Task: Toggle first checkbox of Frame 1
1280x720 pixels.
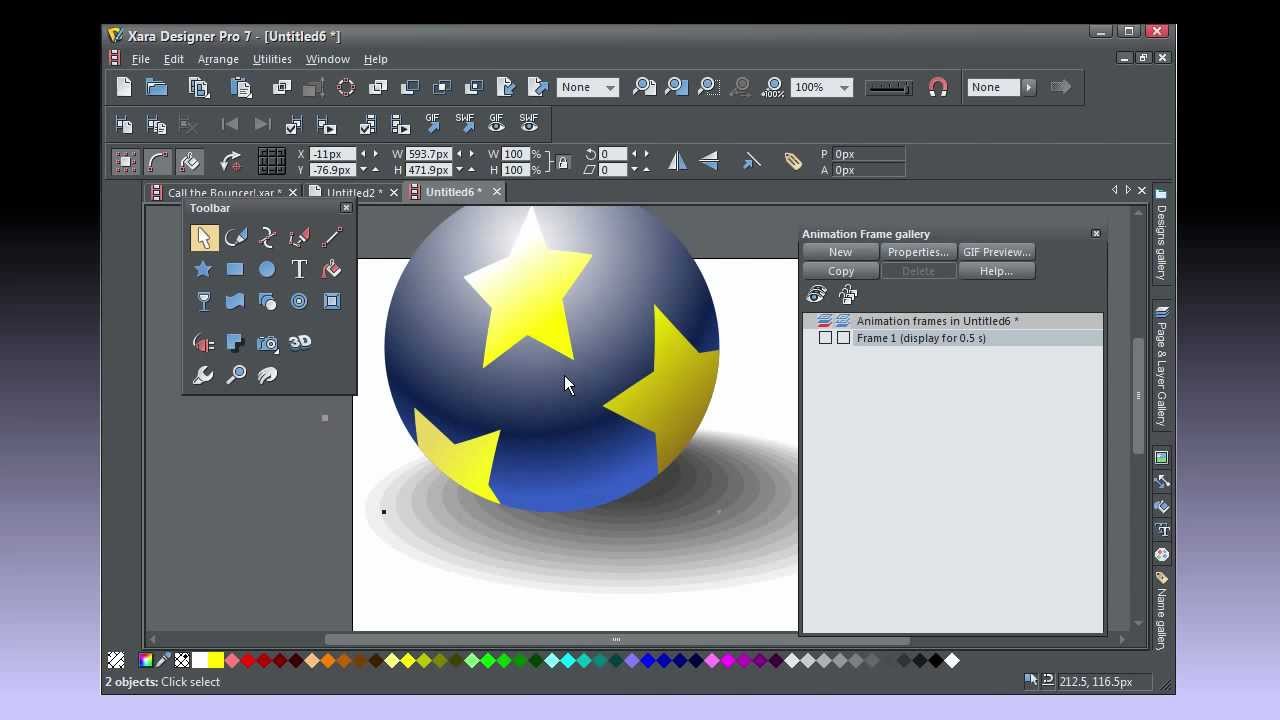Action: (x=825, y=338)
